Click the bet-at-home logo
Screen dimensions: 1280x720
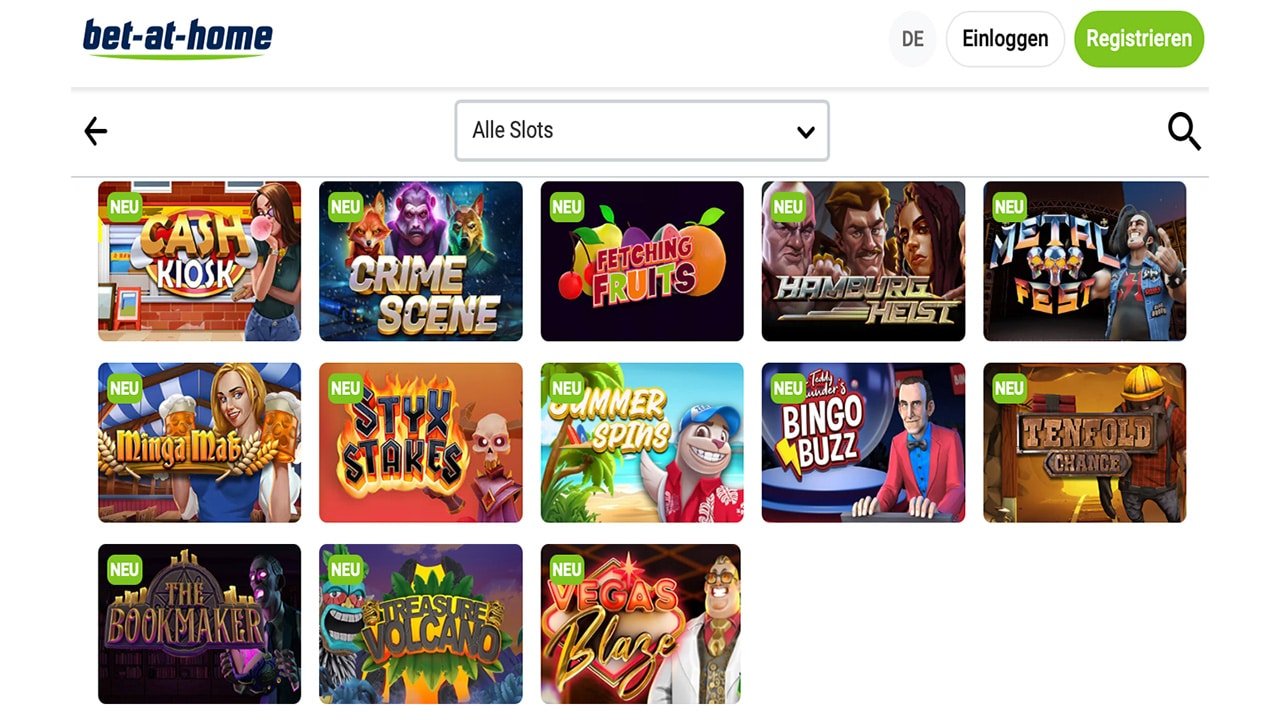[x=177, y=39]
